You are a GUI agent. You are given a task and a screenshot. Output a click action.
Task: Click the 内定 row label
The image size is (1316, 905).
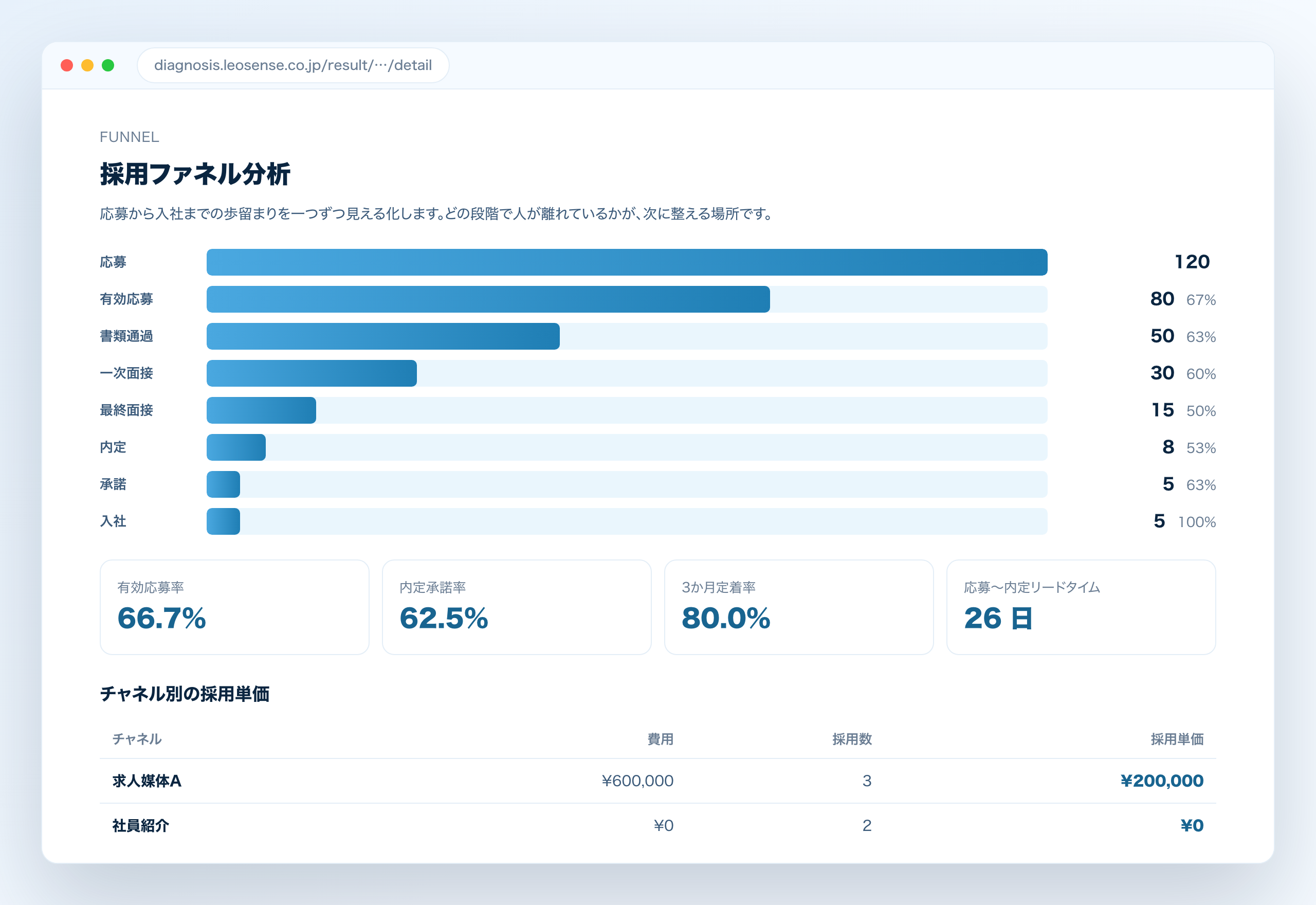click(x=113, y=447)
